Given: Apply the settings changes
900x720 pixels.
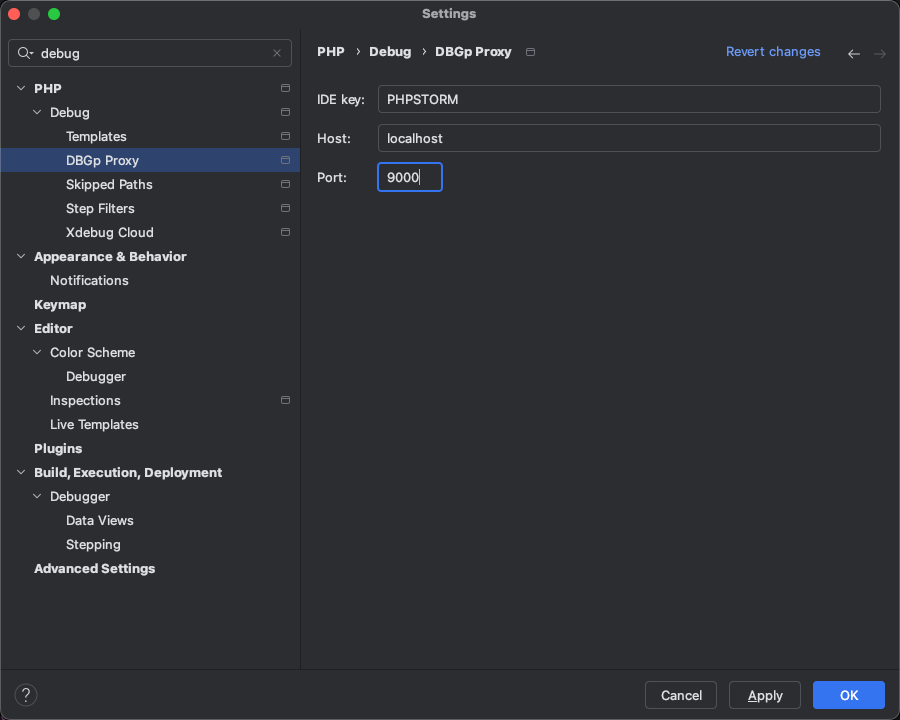Looking at the screenshot, I should (765, 695).
